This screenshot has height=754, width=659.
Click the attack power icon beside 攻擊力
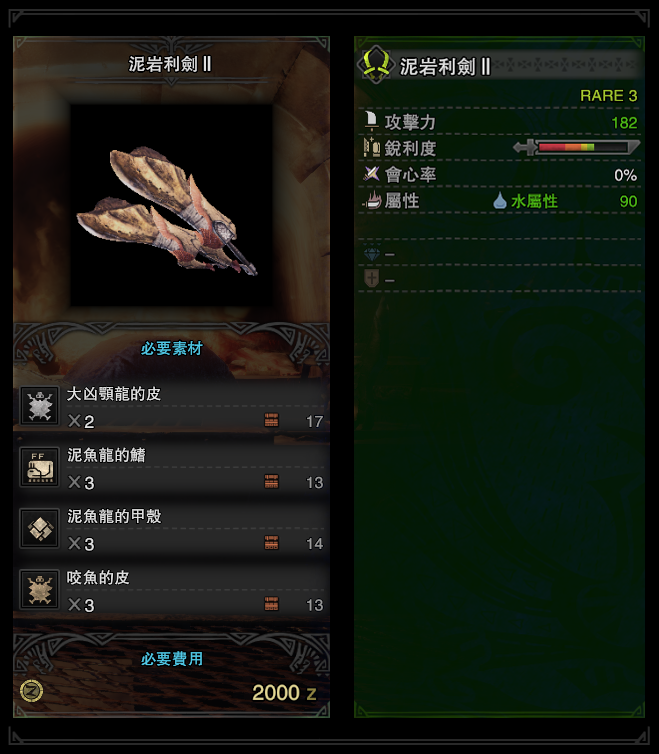click(371, 122)
